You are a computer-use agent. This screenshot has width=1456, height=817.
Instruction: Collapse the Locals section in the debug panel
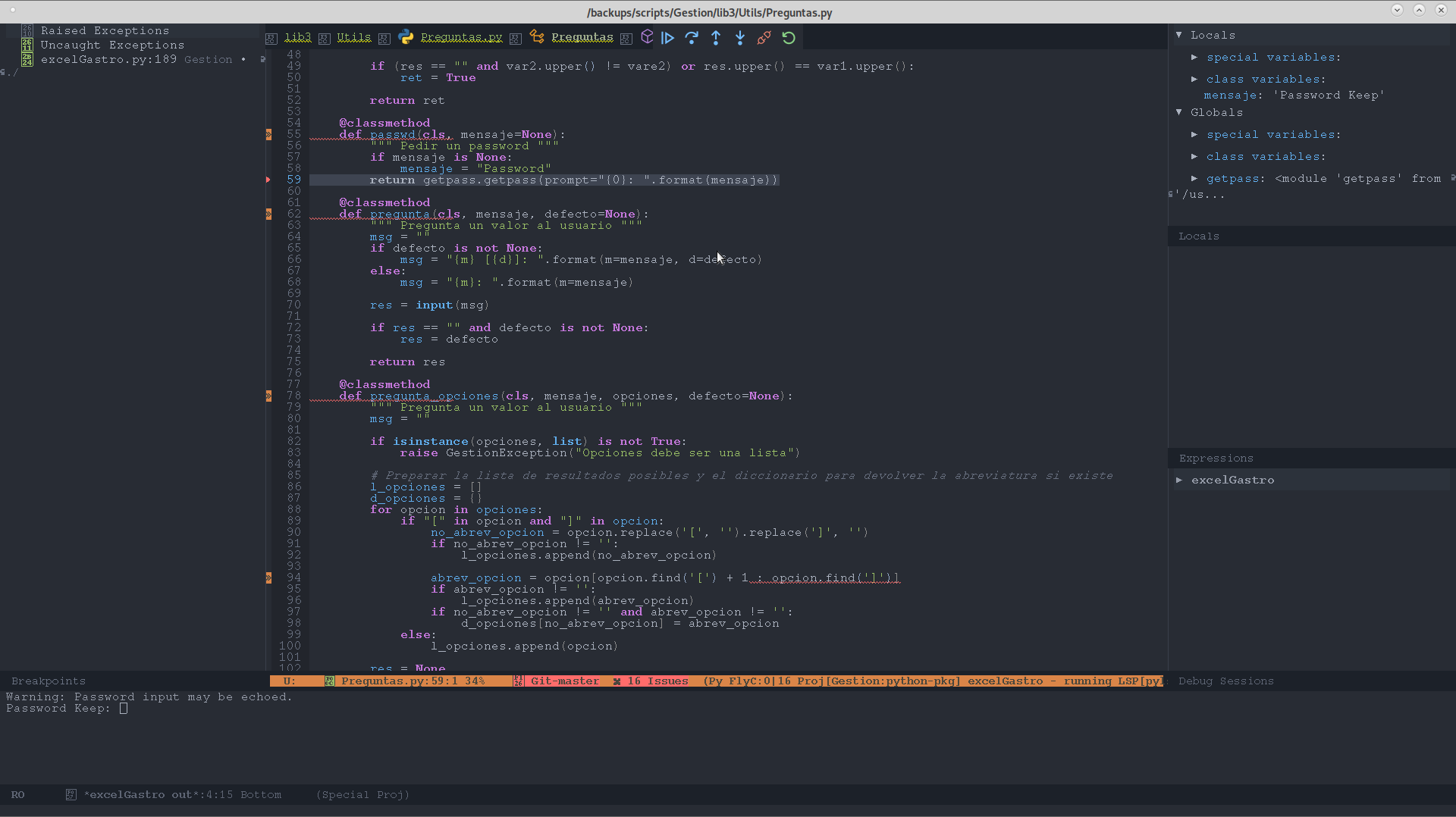click(1180, 34)
